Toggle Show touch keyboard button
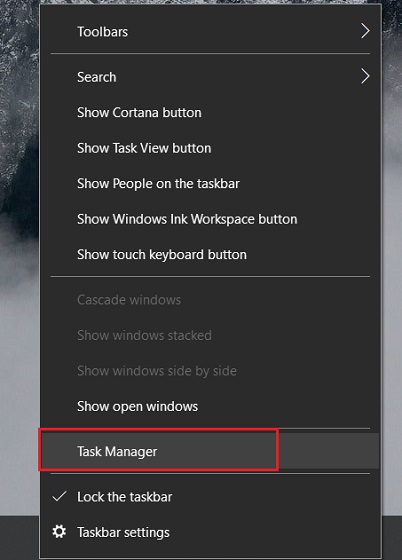This screenshot has height=560, width=402. pos(210,254)
